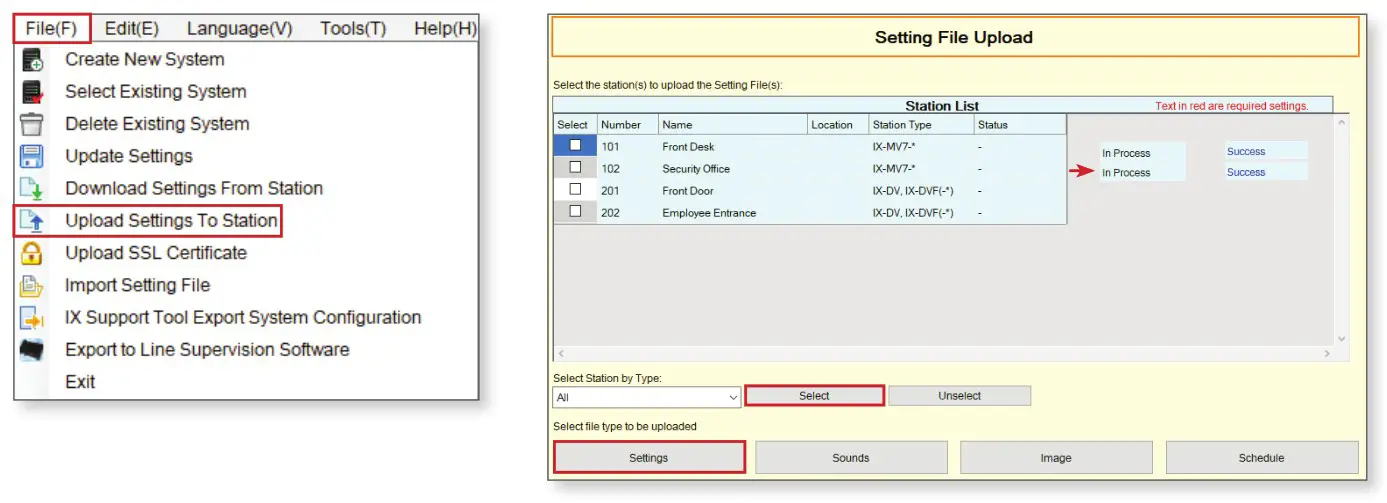This screenshot has width=1387, height=503.
Task: Click the 'Security Office' name cell
Action: [x=732, y=169]
